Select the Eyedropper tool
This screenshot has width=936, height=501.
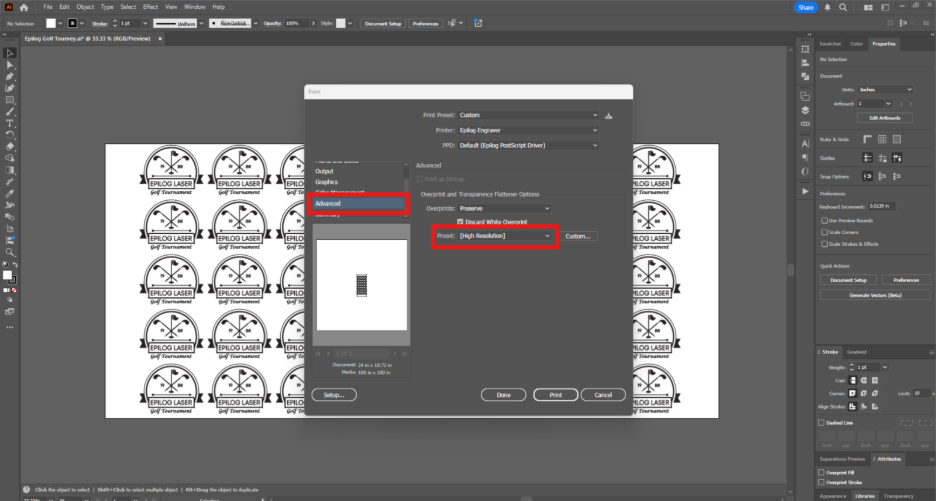coord(10,193)
